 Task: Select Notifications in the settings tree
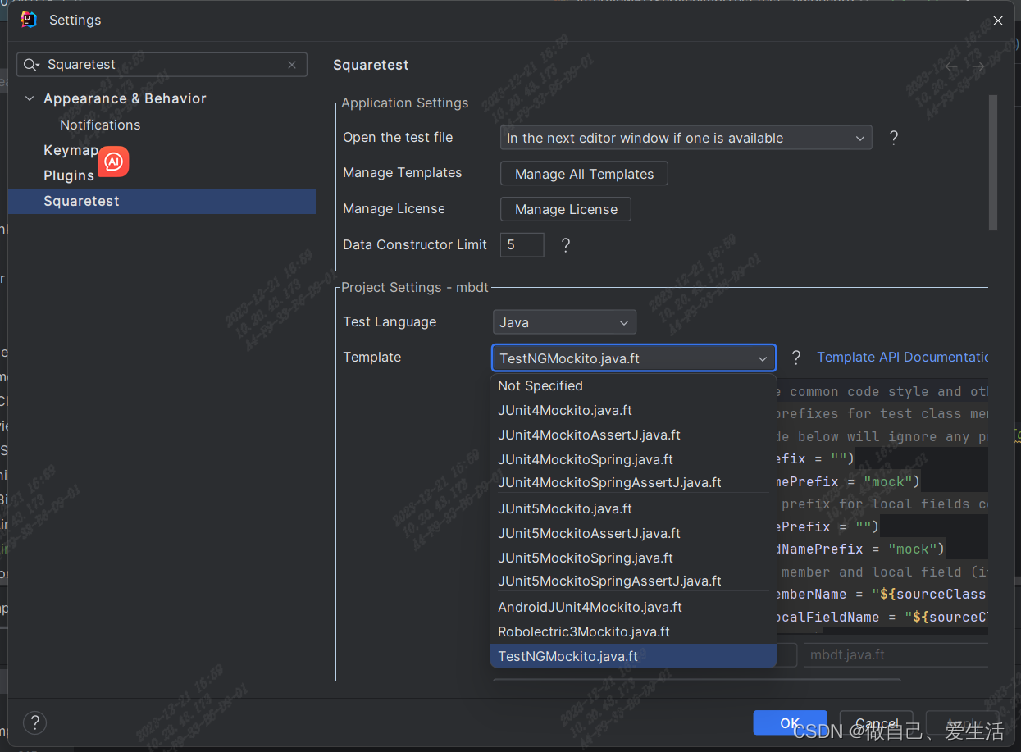[100, 125]
